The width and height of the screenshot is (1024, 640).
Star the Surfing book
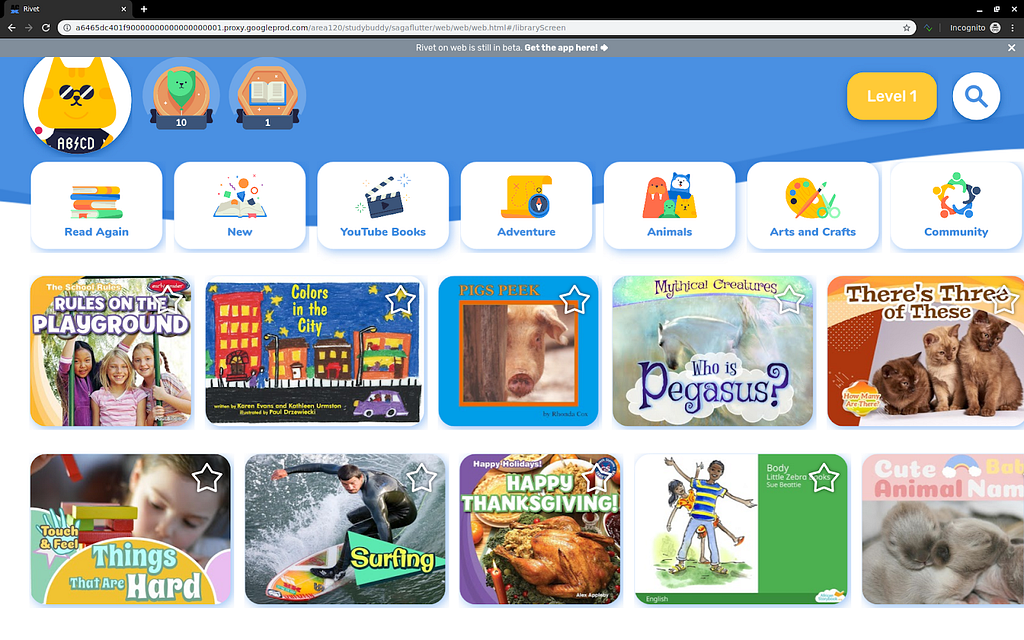tap(421, 478)
